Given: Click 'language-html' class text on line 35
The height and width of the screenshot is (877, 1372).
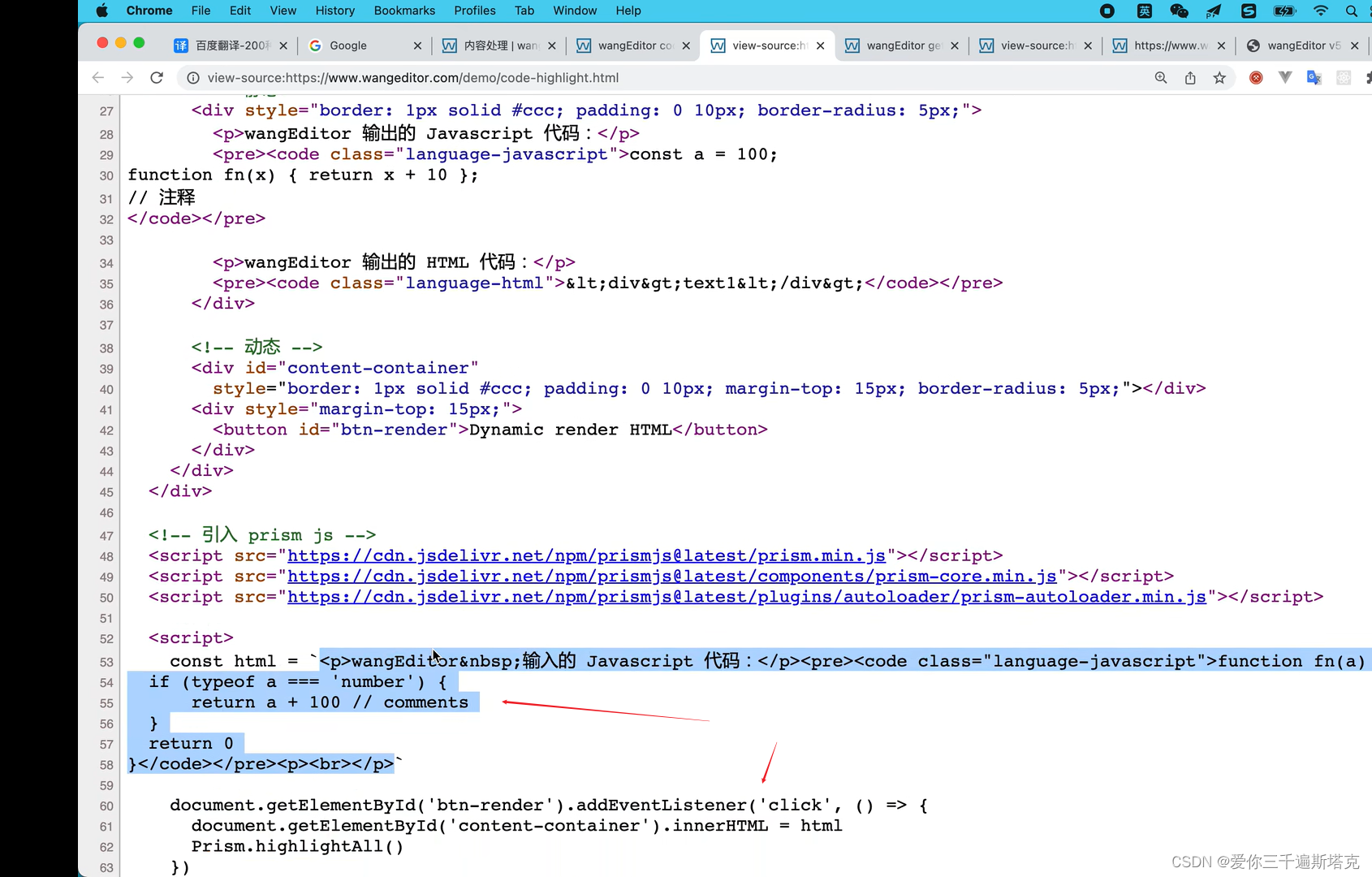Looking at the screenshot, I should (473, 283).
